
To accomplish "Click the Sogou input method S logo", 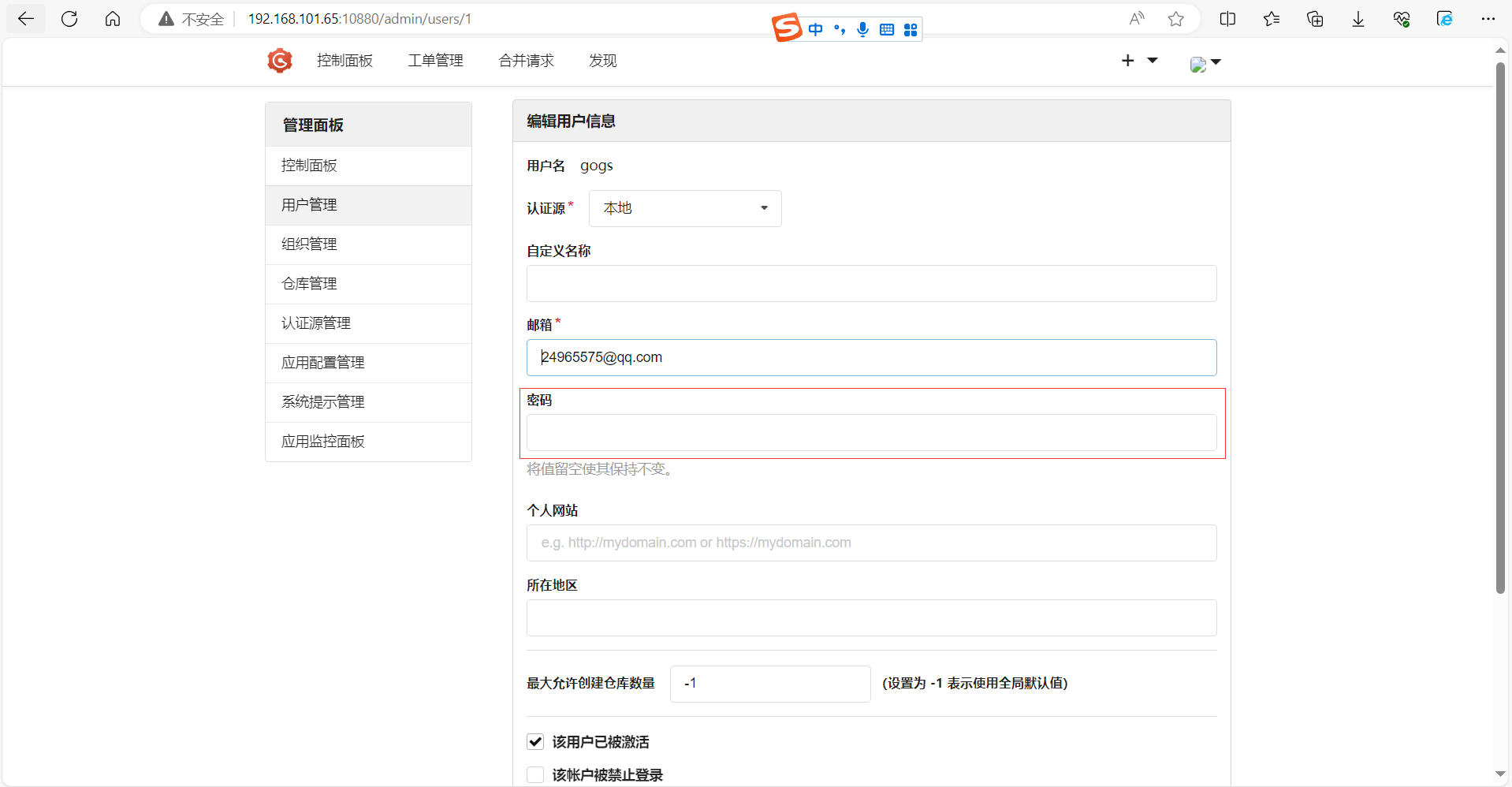I will (x=787, y=28).
